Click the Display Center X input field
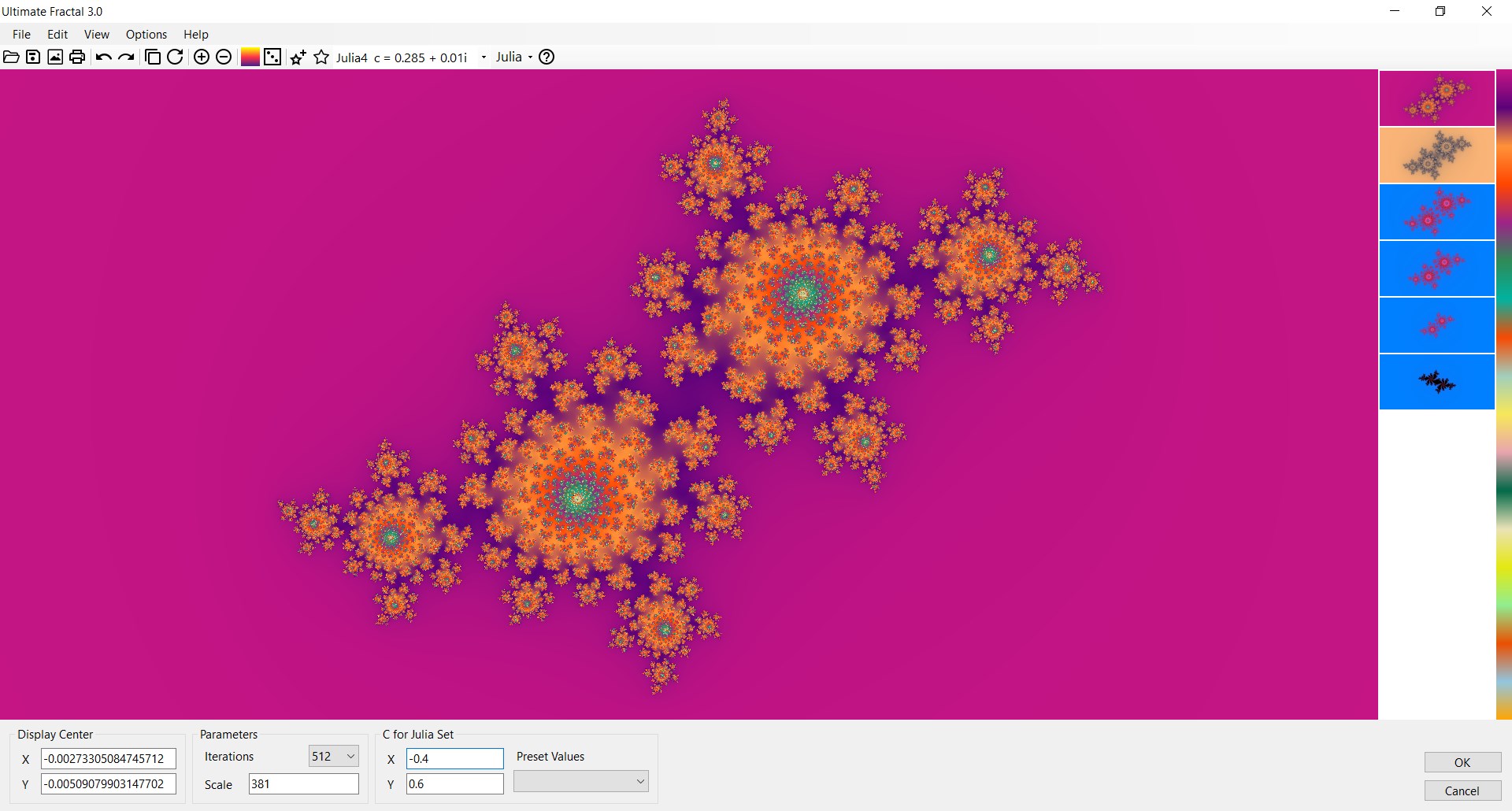1512x811 pixels. coord(109,759)
